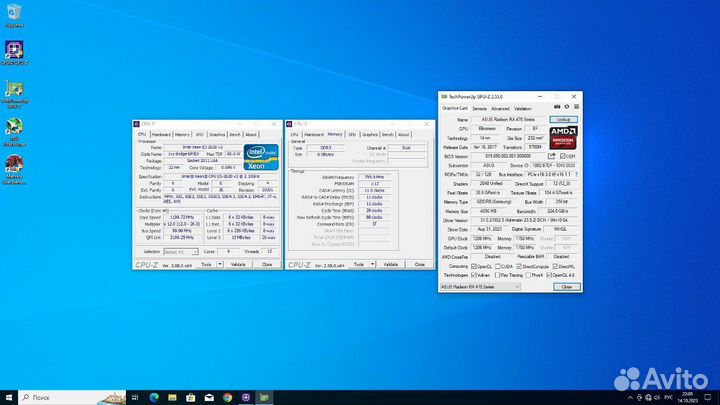This screenshot has height=405, width=720.
Task: Click the BIOS export share icon in GPU-Z
Action: (x=551, y=156)
